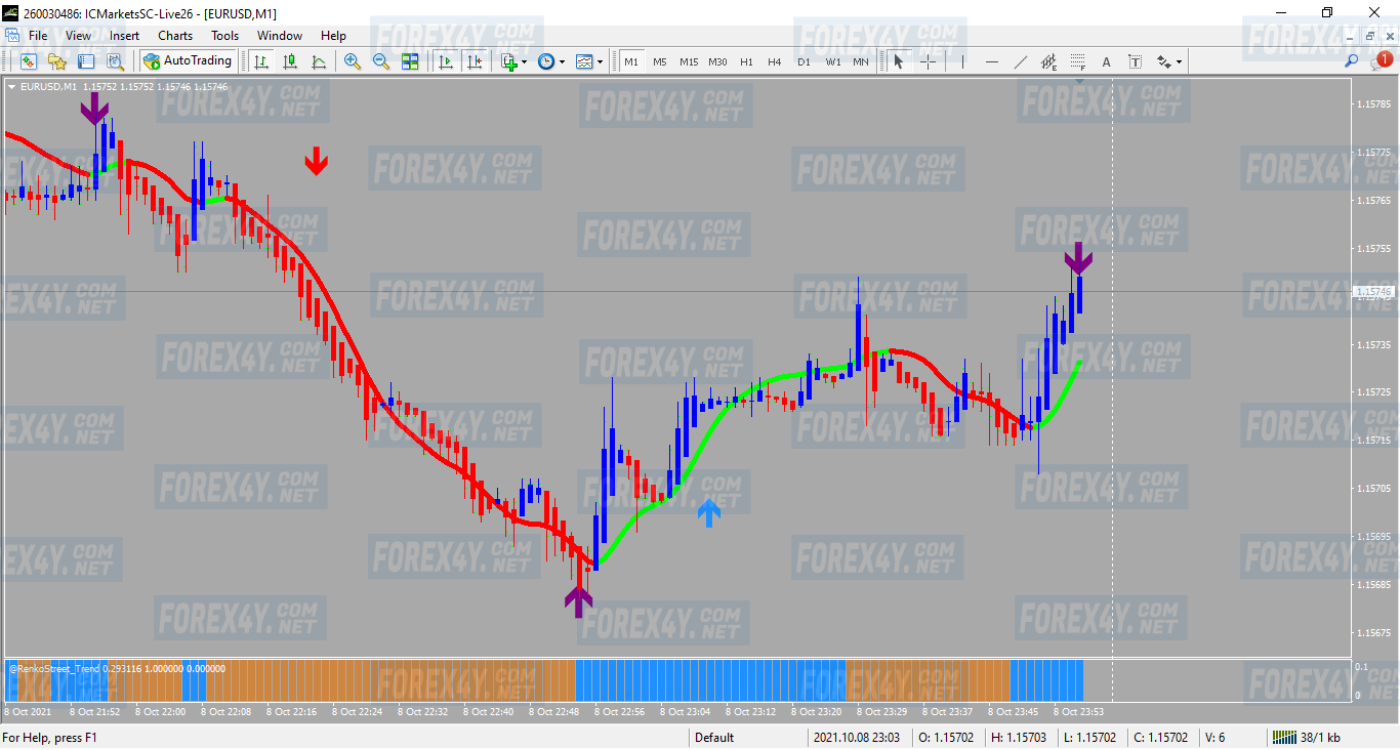Enable chart auto scroll
The width and height of the screenshot is (1400, 750).
pyautogui.click(x=447, y=61)
